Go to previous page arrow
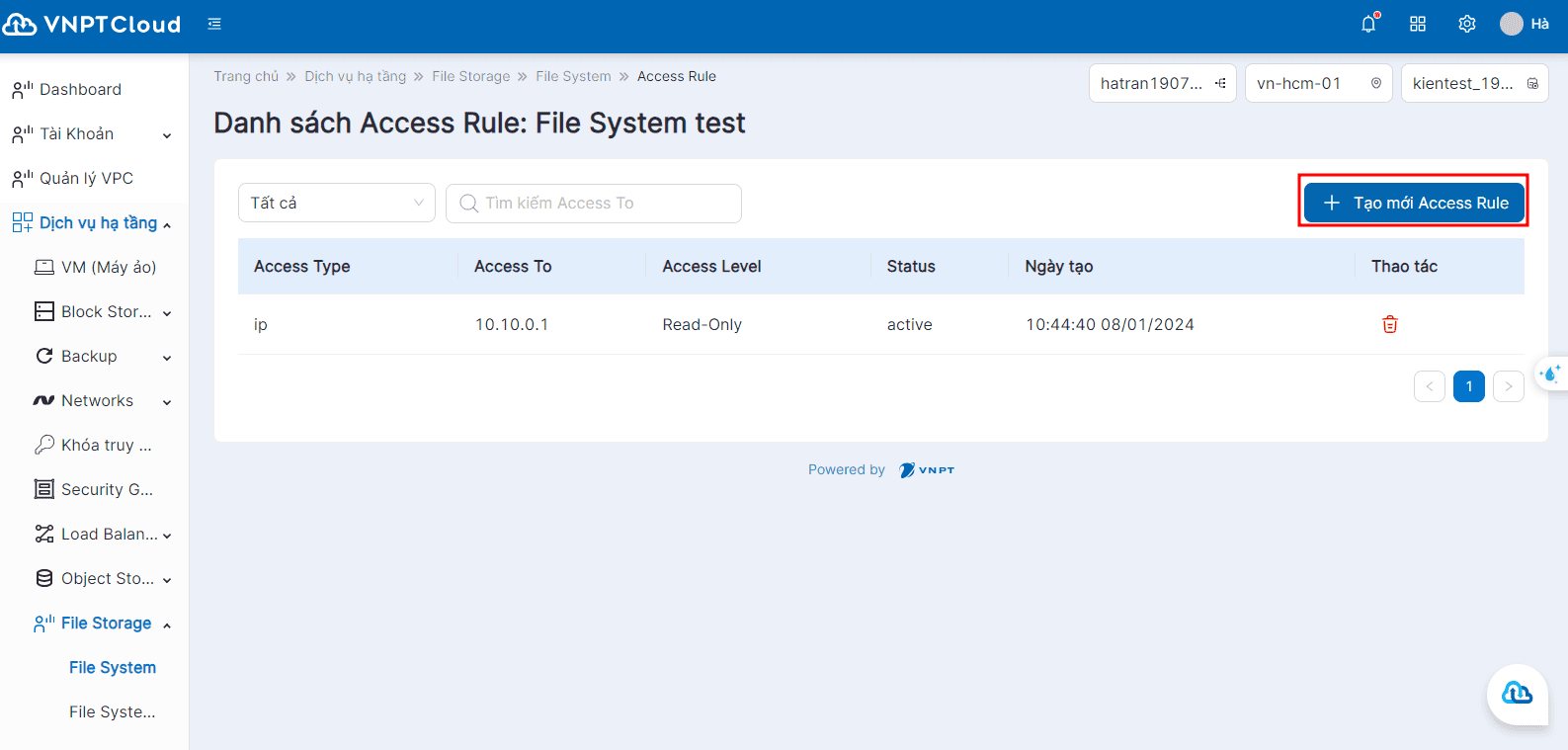 (x=1430, y=386)
